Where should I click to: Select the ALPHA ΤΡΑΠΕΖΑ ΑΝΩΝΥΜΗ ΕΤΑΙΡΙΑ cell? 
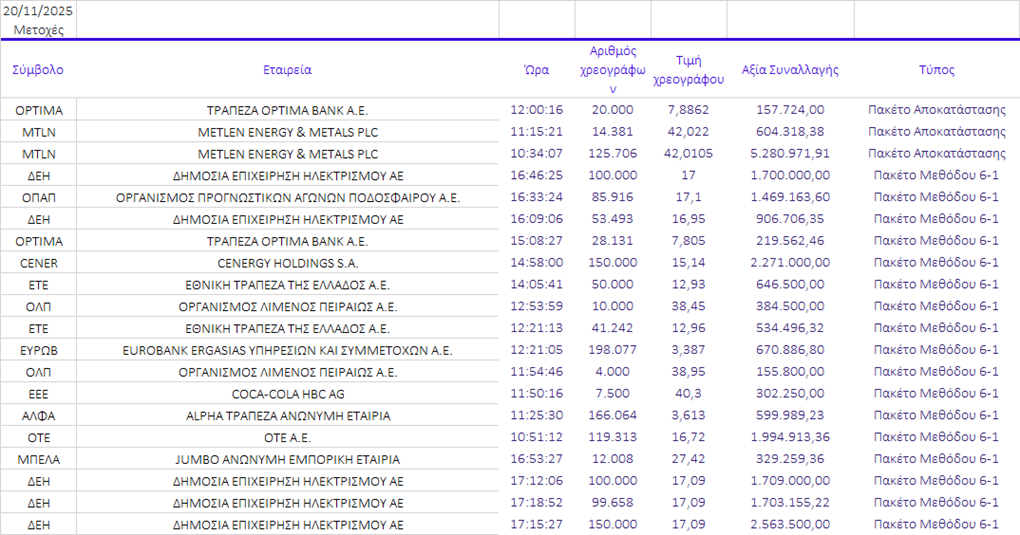tap(287, 416)
